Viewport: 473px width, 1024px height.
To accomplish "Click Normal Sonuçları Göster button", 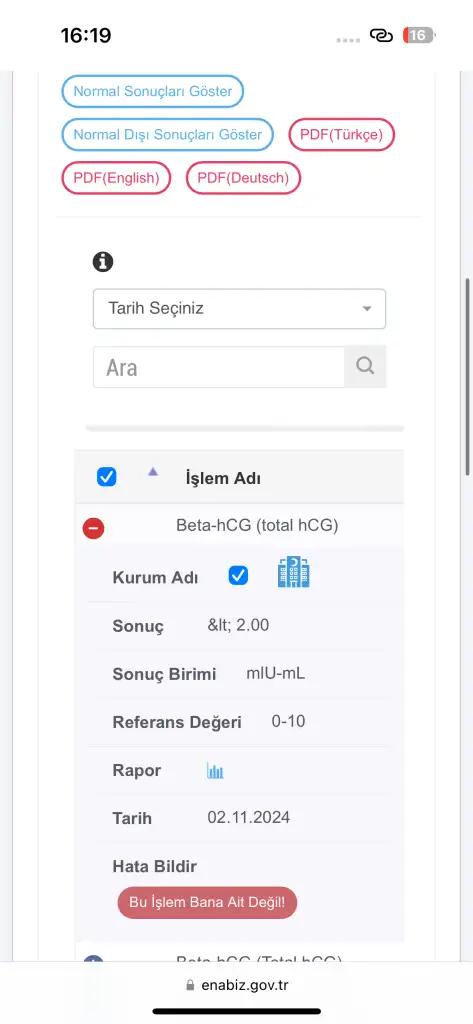I will coord(153,91).
